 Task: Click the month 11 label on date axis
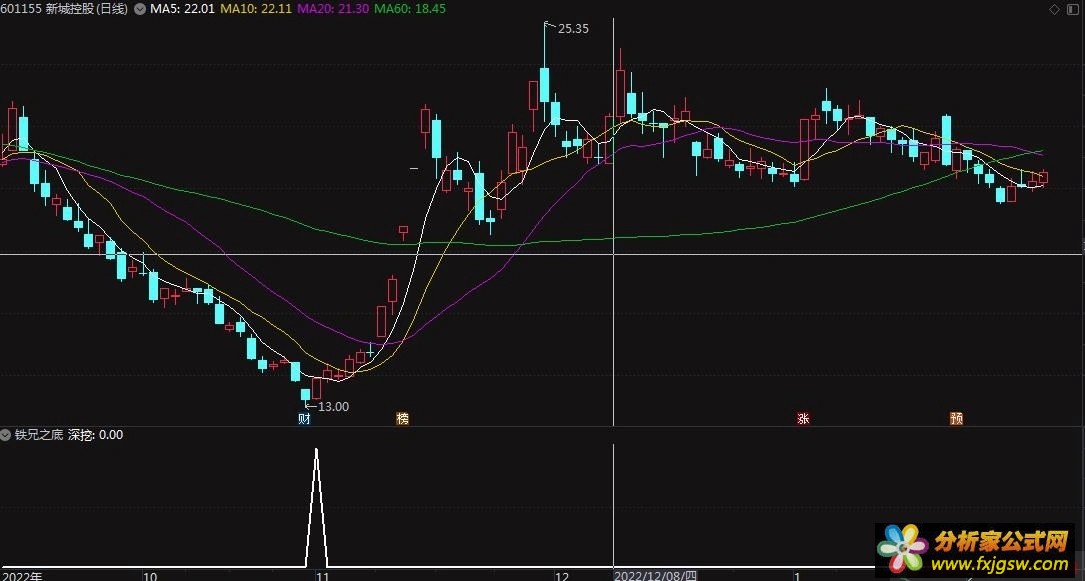[322, 575]
